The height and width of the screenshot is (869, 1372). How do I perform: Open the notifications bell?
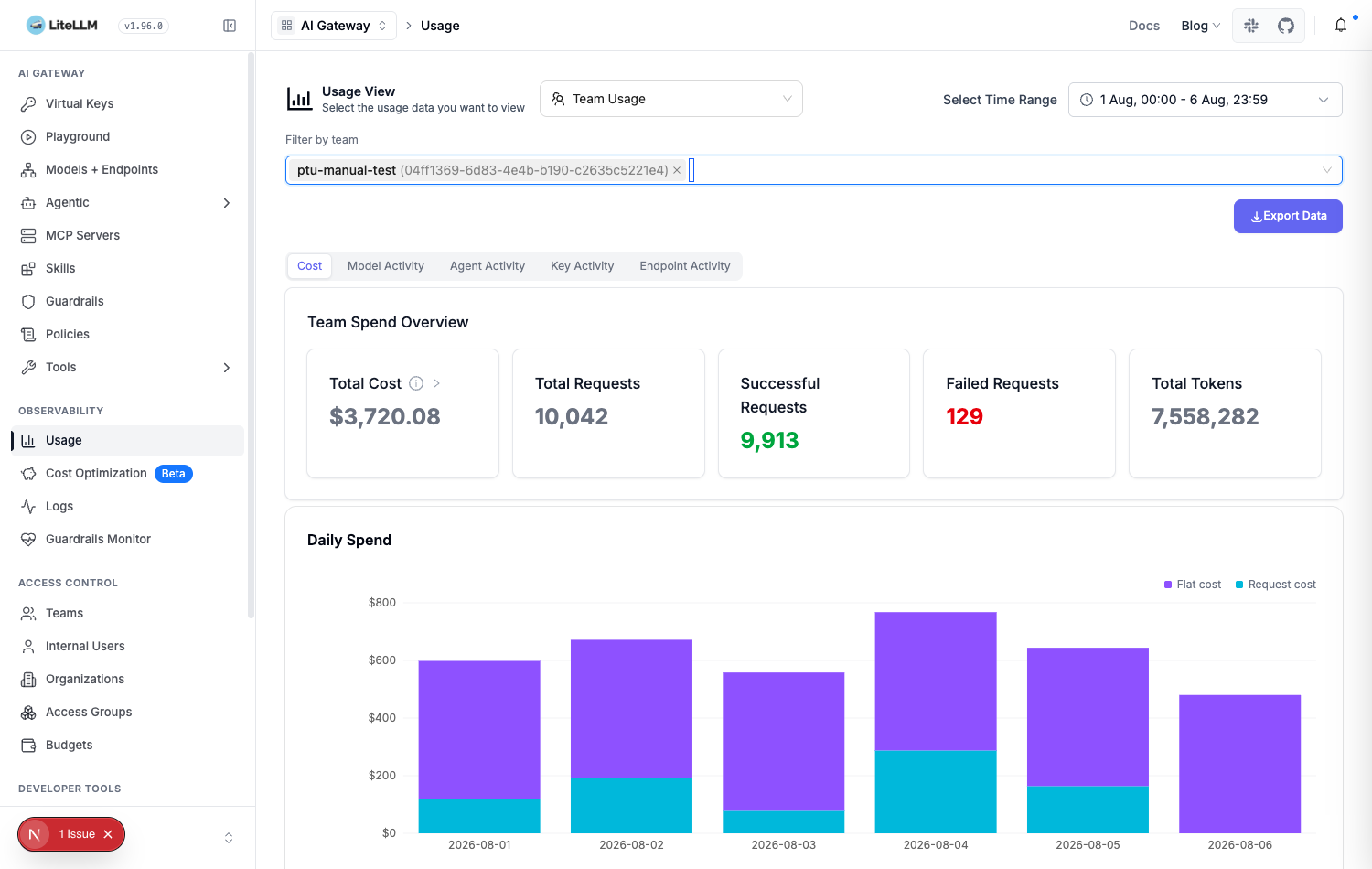click(1341, 26)
